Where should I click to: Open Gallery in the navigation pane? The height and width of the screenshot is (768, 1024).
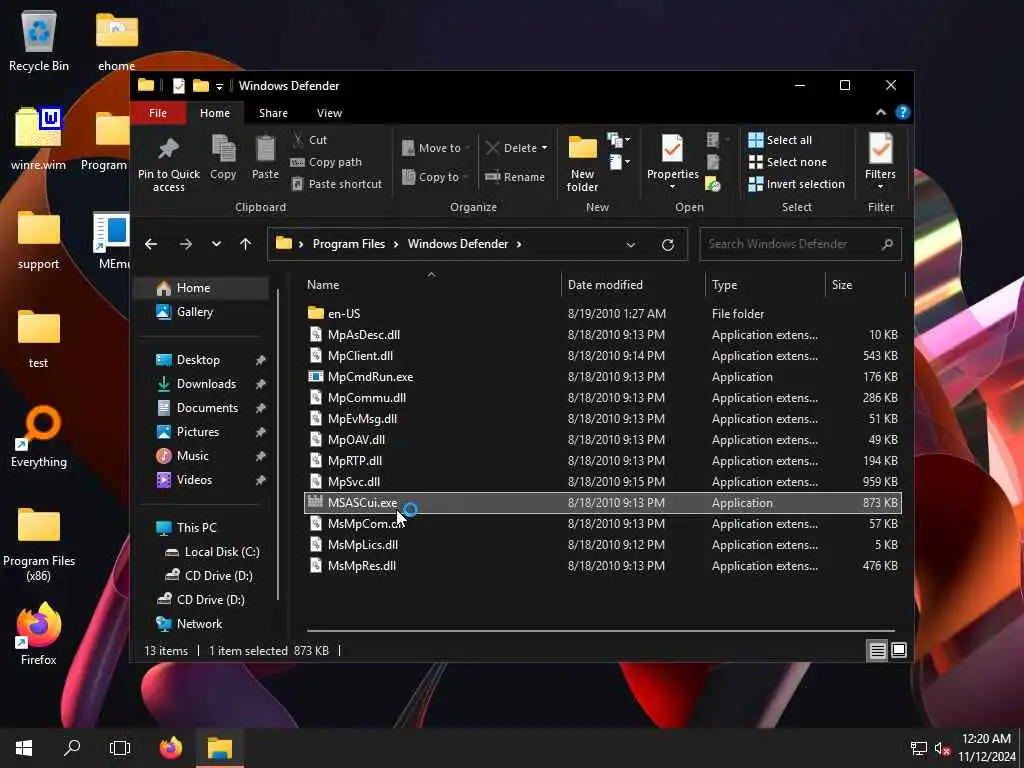point(195,312)
